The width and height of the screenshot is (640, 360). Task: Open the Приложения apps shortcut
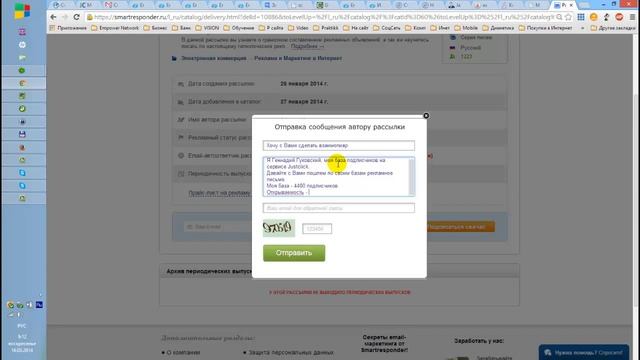click(x=68, y=28)
